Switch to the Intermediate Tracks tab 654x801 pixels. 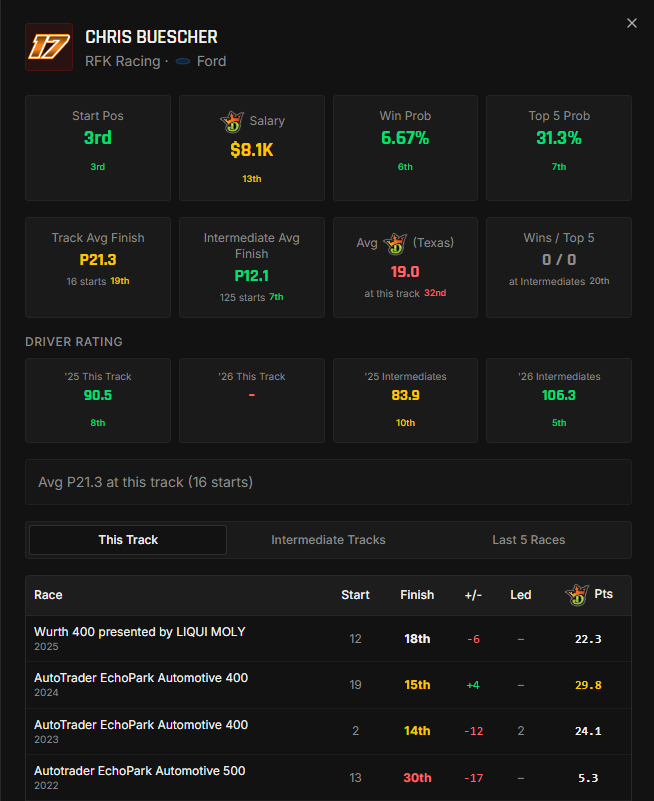click(329, 540)
